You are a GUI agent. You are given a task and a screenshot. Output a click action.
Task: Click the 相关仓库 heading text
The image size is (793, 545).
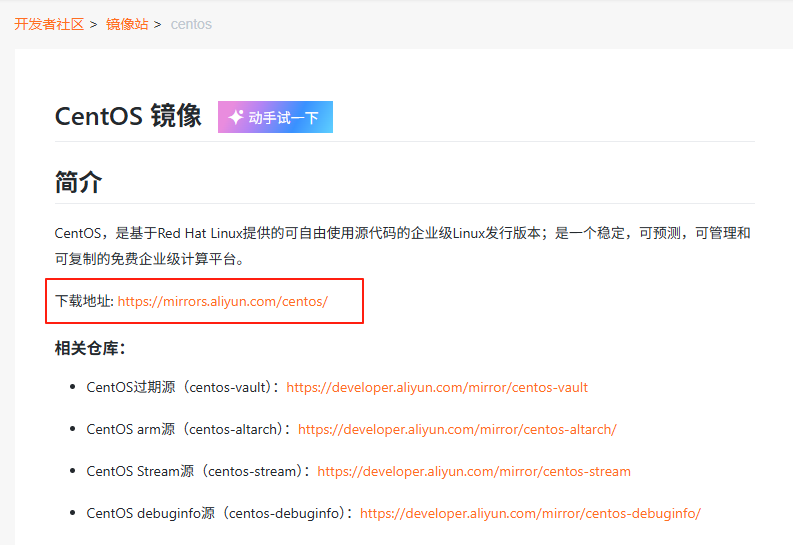pos(90,348)
